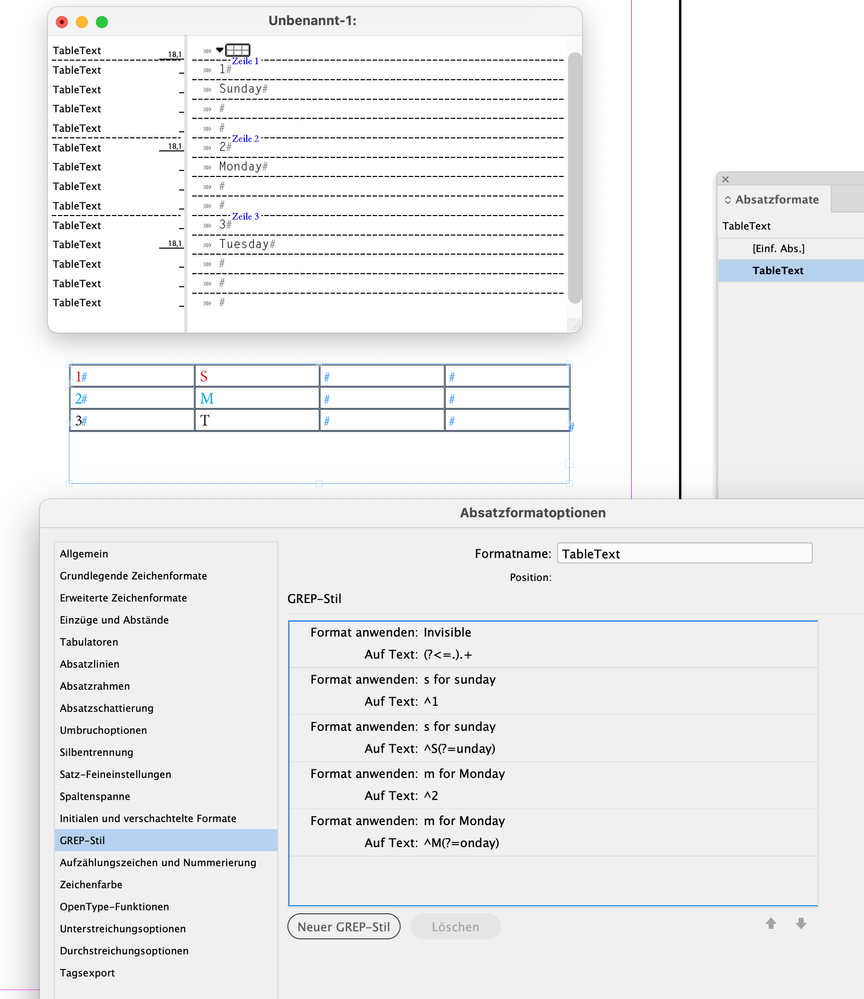
Task: Click table cell containing red 1
Action: 132,377
